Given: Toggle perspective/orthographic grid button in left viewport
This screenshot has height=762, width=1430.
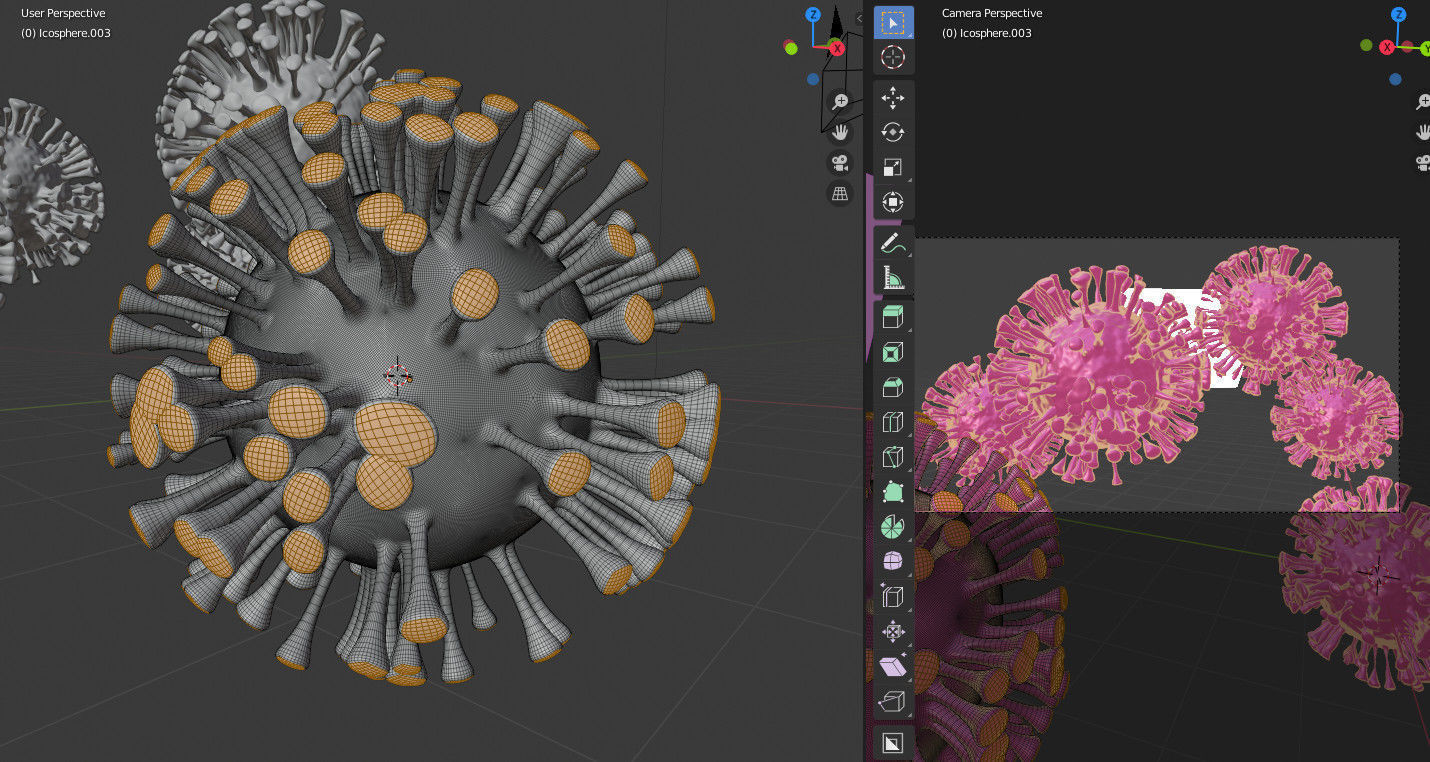Looking at the screenshot, I should pos(841,193).
